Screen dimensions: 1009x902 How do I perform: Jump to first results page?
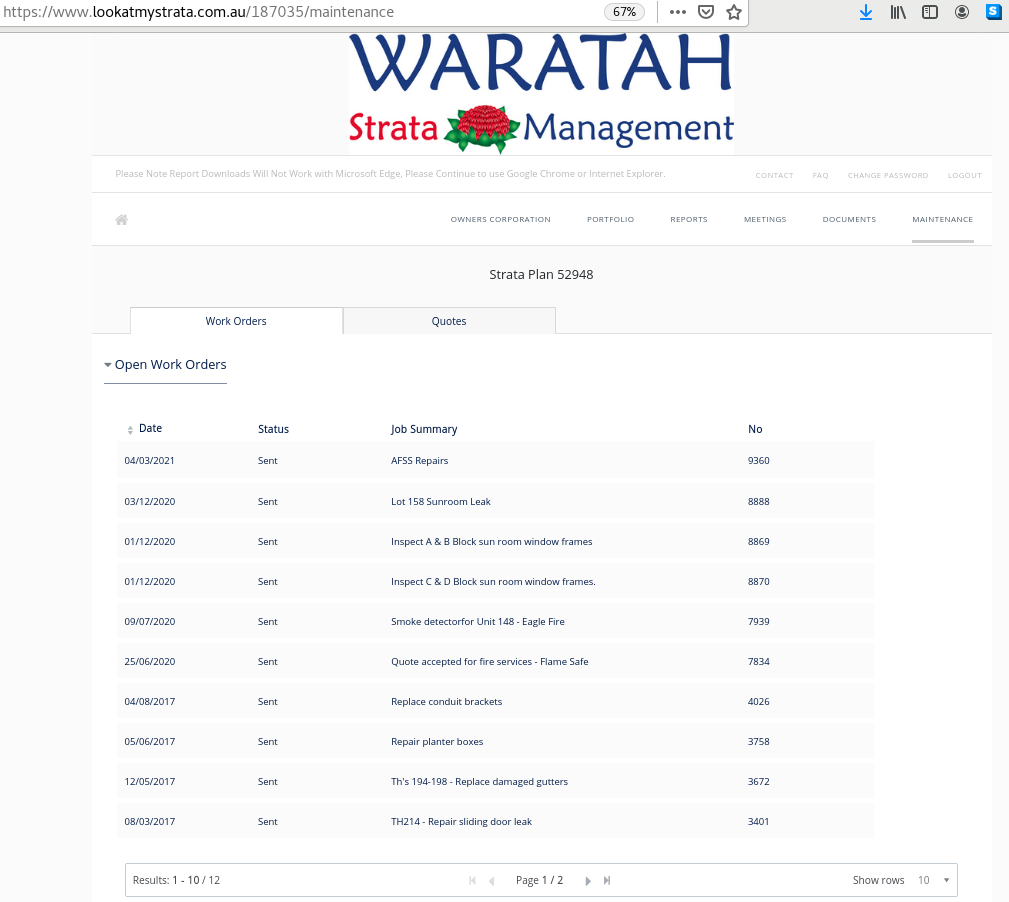(472, 880)
